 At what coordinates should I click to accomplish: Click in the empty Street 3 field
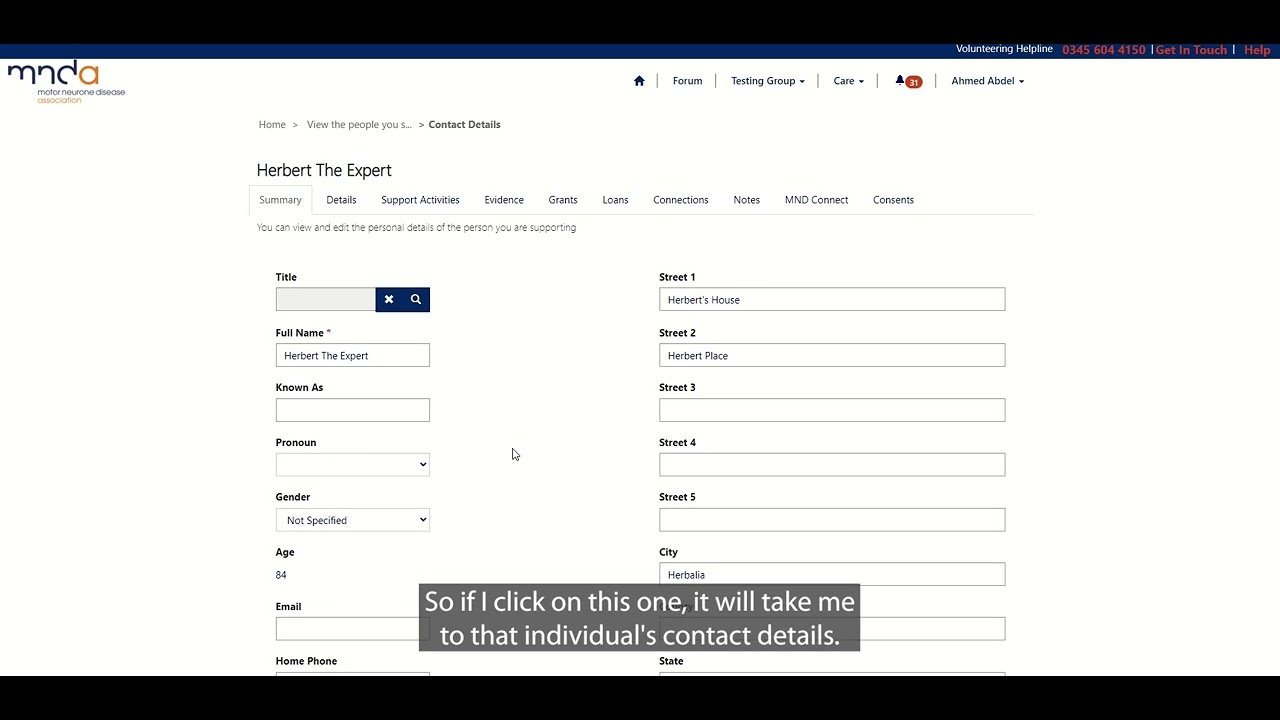click(832, 410)
